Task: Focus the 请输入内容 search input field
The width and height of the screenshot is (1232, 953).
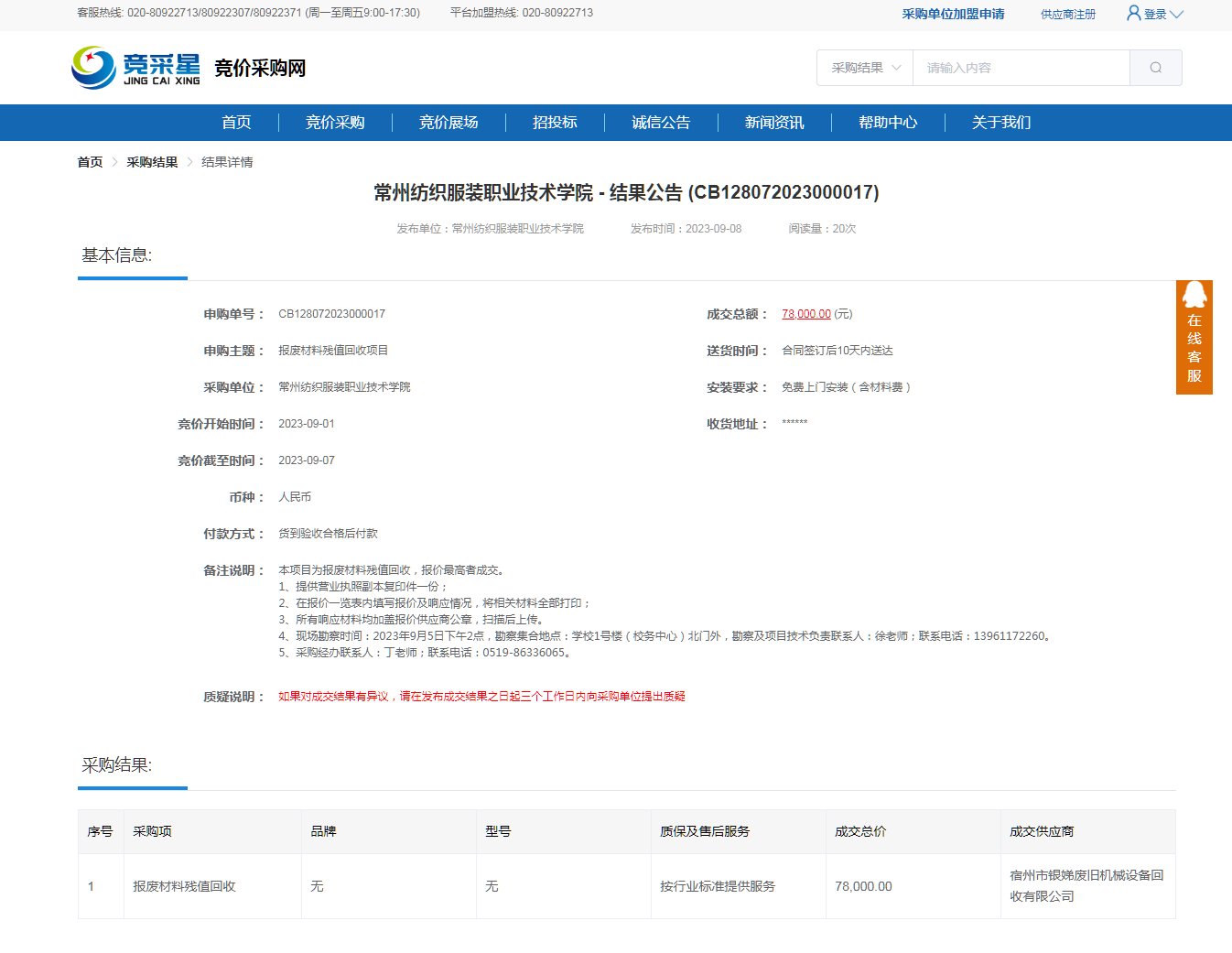Action: tap(1021, 68)
